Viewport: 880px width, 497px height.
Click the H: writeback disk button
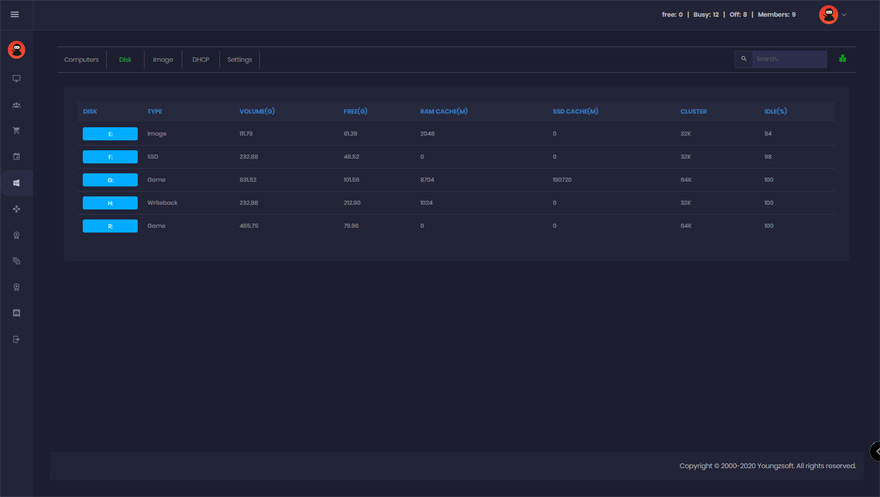tap(110, 203)
